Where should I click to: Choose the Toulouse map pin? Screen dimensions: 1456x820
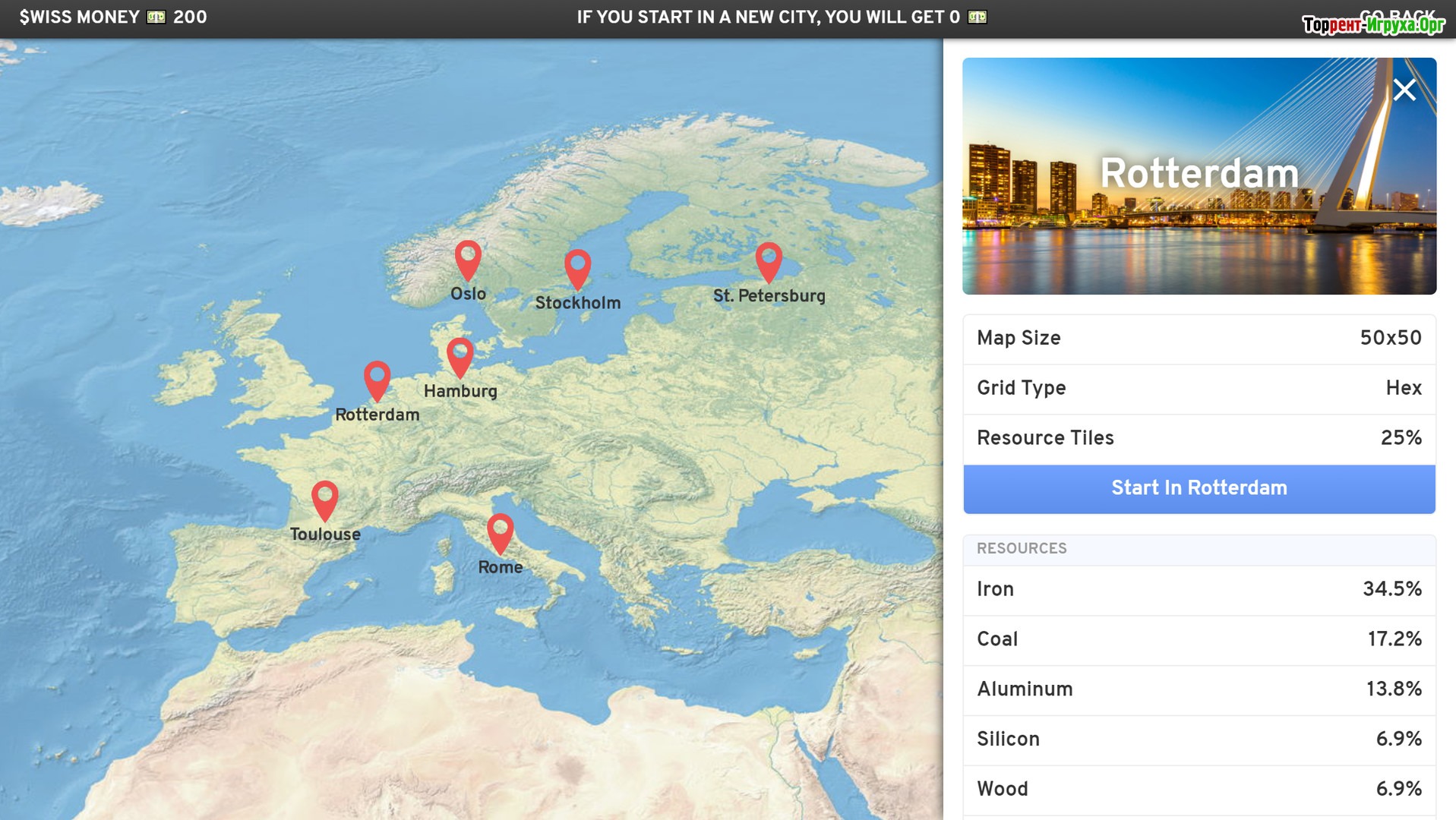324,499
